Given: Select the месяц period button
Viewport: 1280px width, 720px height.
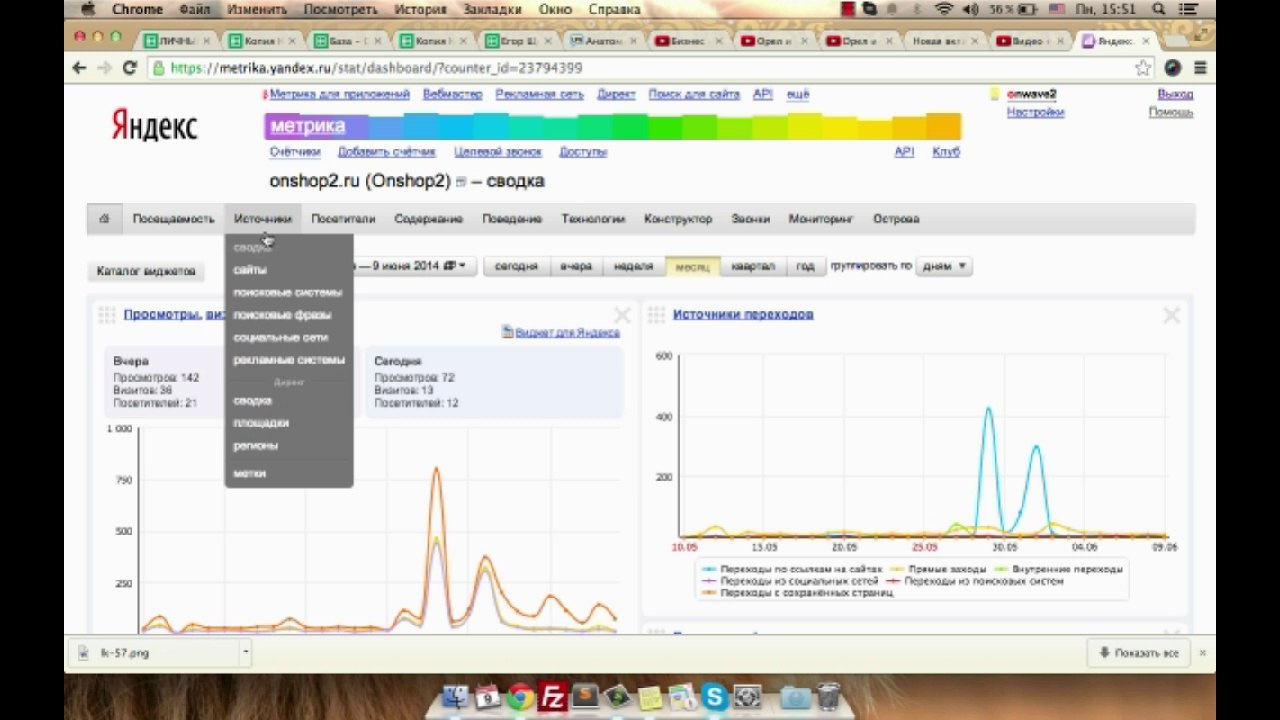Looking at the screenshot, I should (693, 267).
